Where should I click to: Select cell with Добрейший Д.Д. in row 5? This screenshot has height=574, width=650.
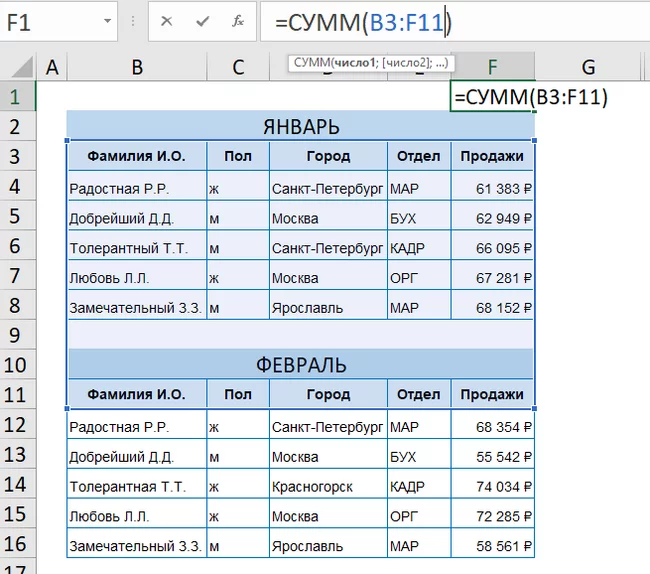137,216
